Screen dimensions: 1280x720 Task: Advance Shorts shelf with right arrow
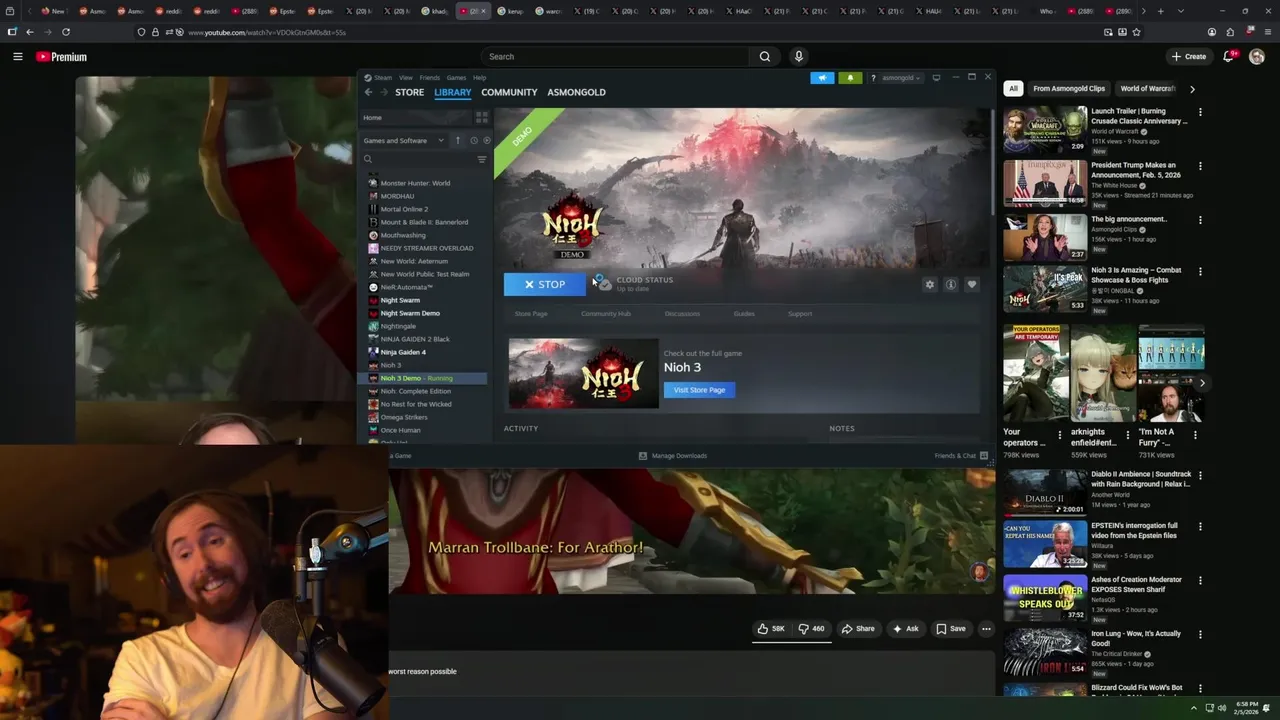1202,383
